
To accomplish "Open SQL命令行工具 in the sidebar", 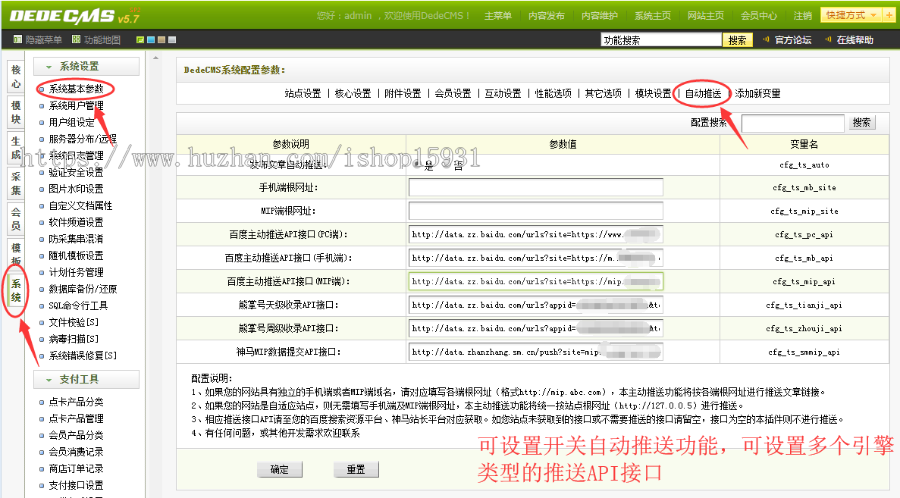I will 78,305.
